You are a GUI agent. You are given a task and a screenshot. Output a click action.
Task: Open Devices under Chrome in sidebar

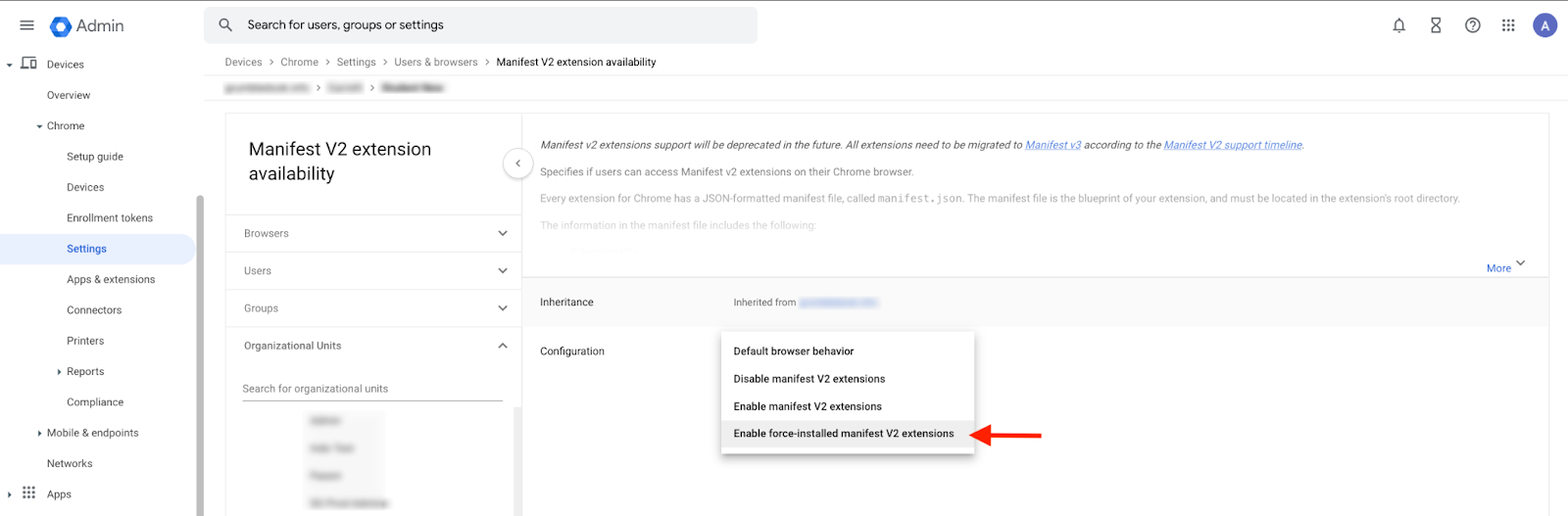(x=85, y=187)
